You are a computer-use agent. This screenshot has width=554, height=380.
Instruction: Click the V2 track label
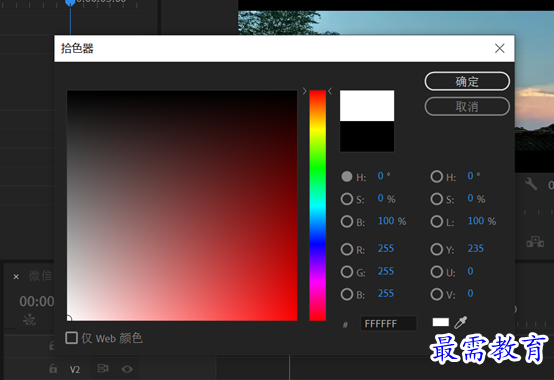pyautogui.click(x=75, y=369)
